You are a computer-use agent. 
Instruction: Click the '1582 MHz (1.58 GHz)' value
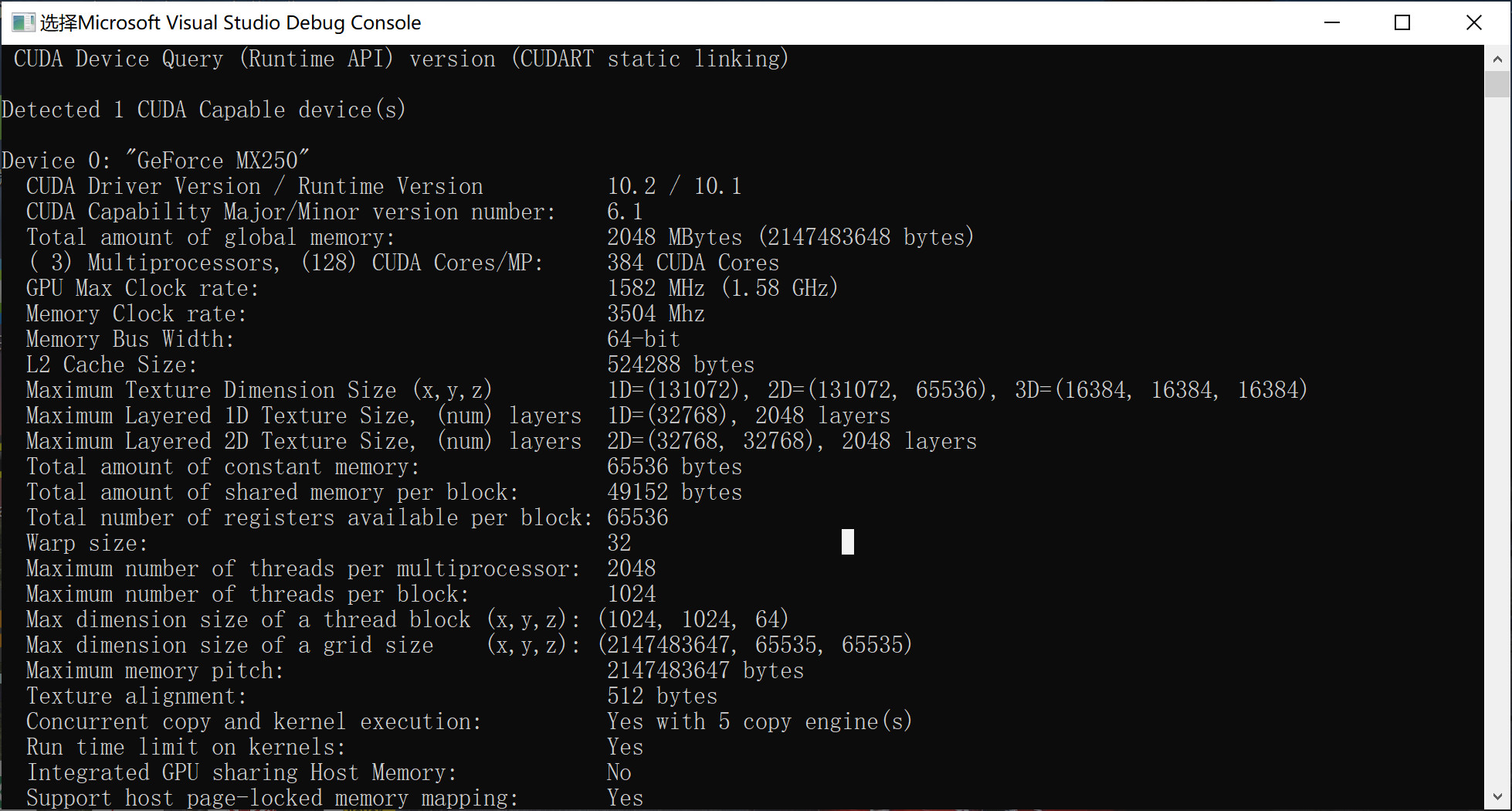pyautogui.click(x=723, y=288)
